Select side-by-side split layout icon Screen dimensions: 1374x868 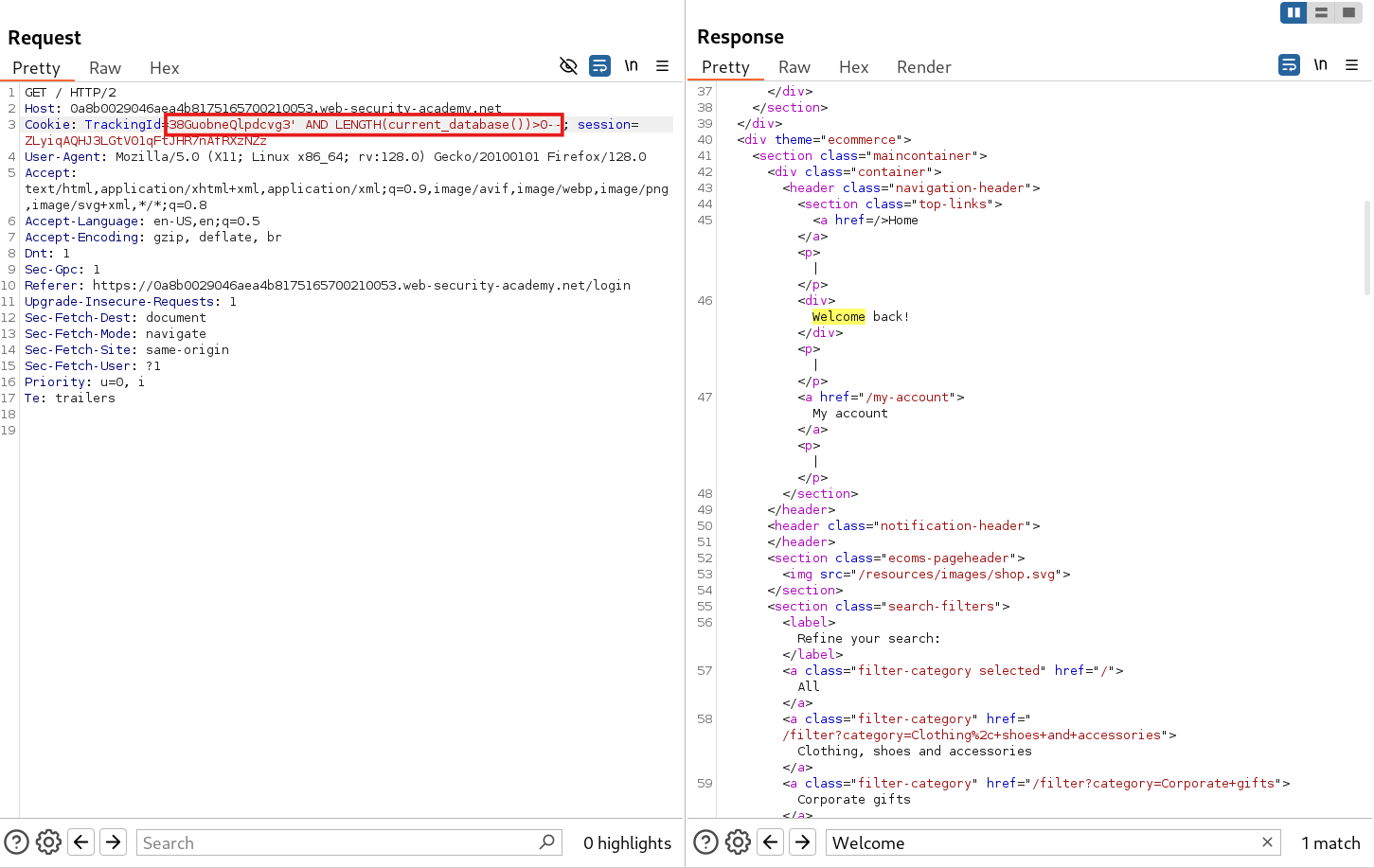pos(1294,12)
